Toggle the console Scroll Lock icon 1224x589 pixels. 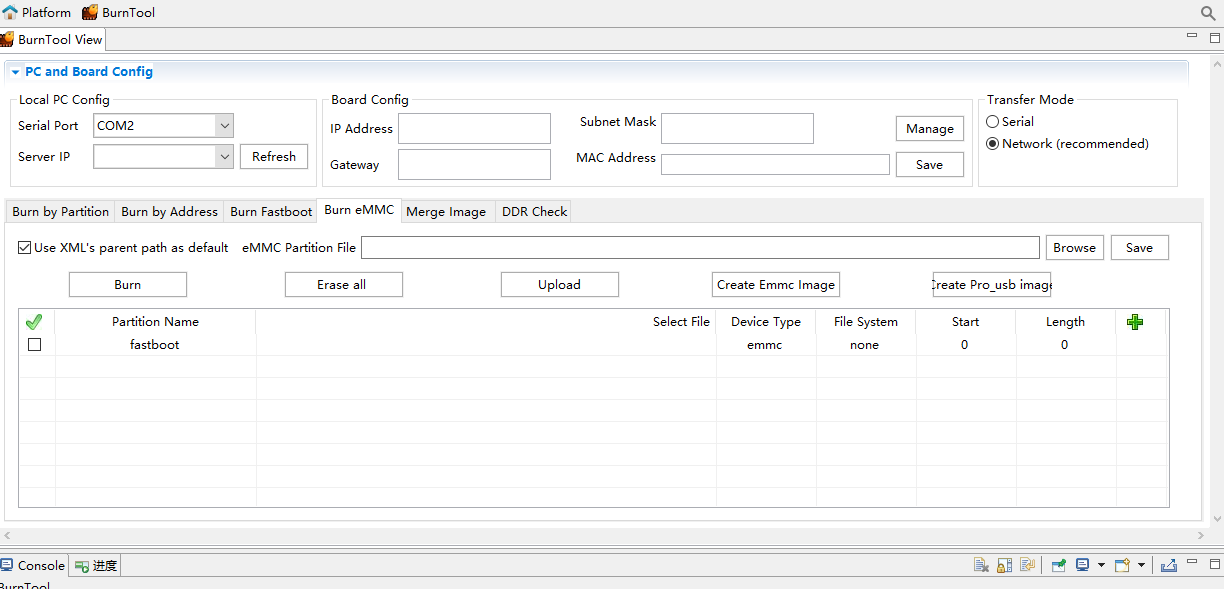tap(1005, 565)
